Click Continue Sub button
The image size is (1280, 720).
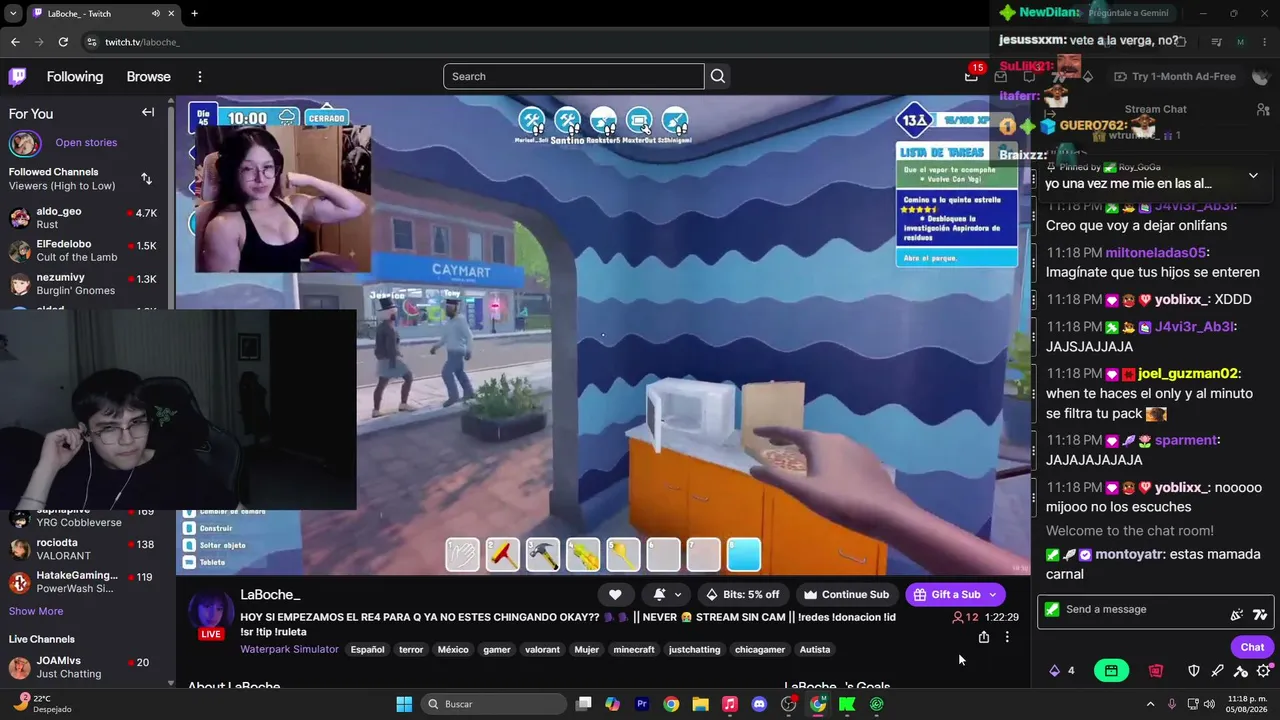coord(845,594)
